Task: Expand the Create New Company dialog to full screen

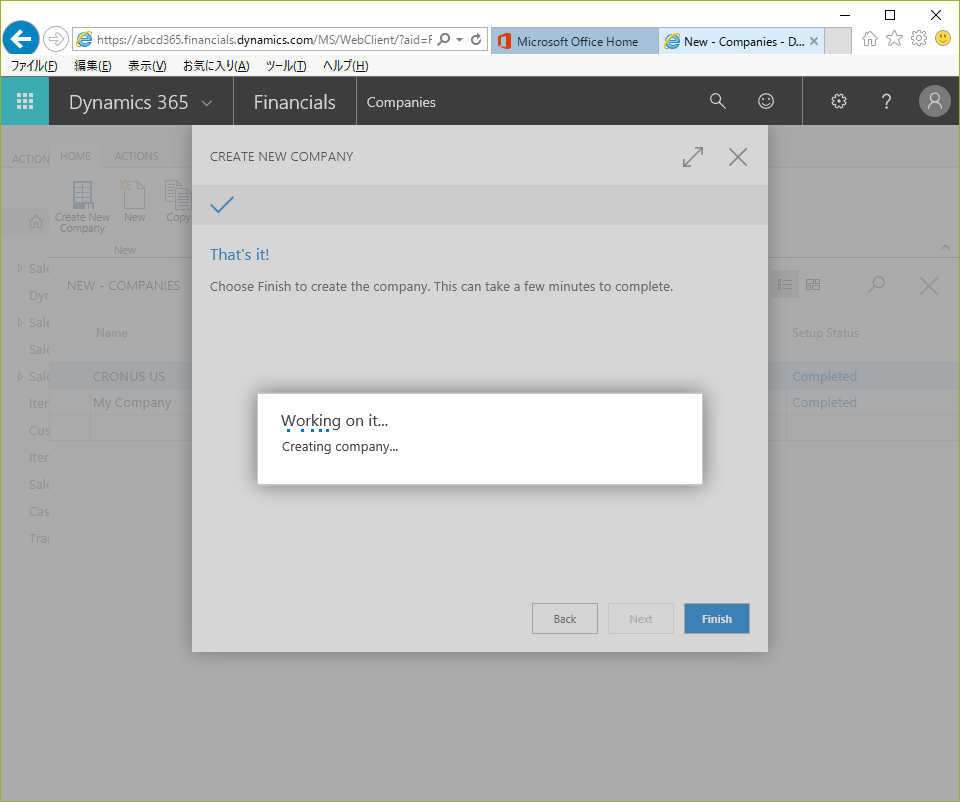Action: (x=692, y=157)
